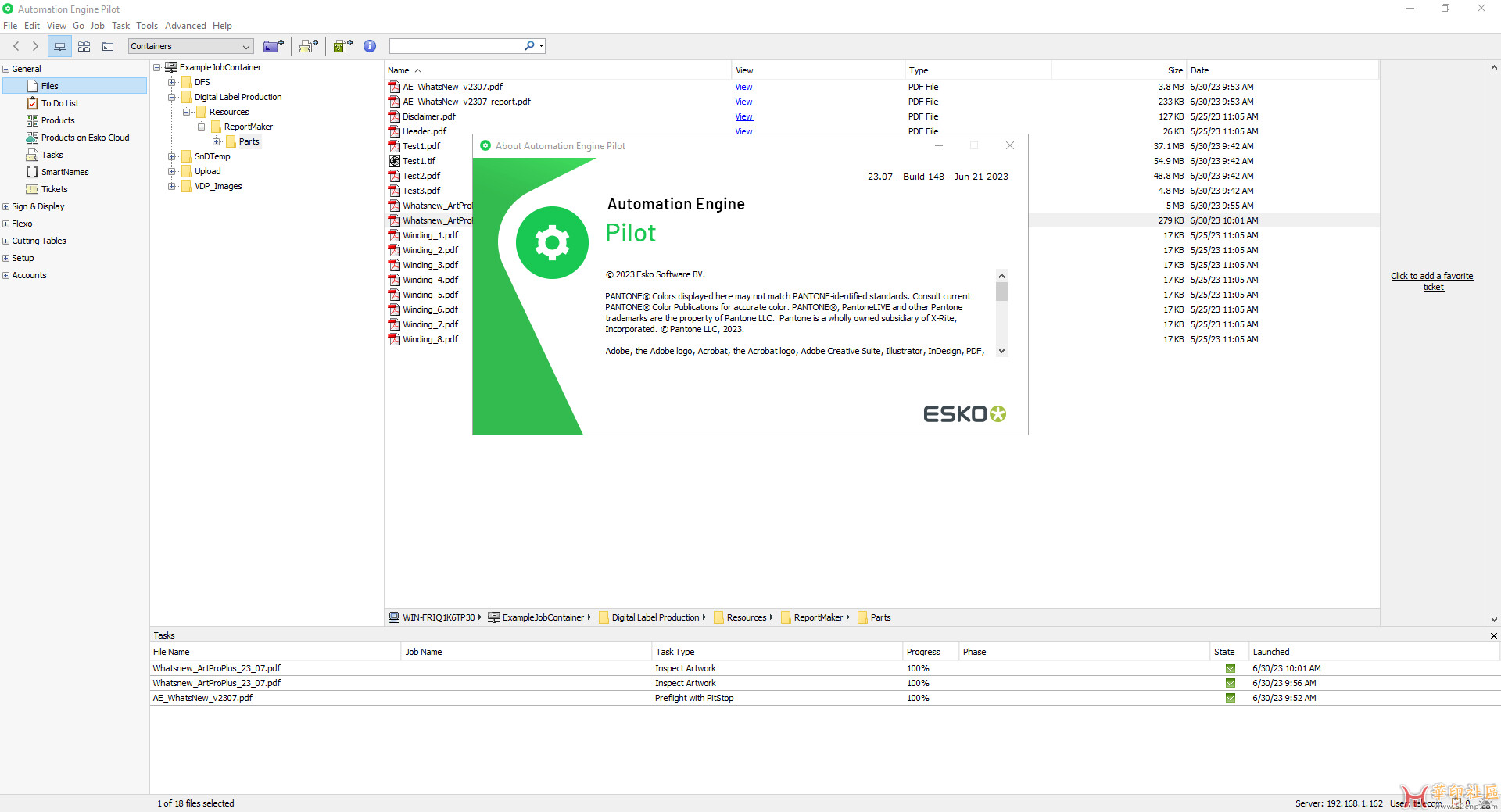Close the About Automation Engine Pilot dialog
Viewport: 1501px width, 812px height.
pos(1009,145)
